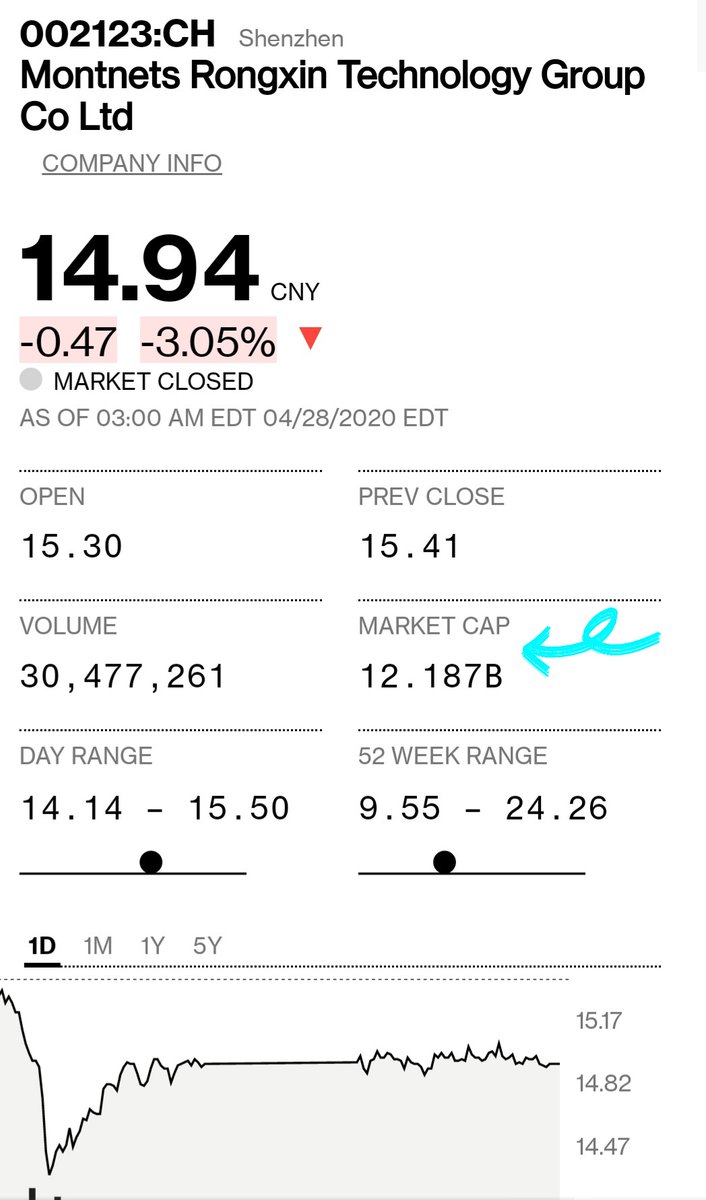706x1200 pixels.
Task: Click the -0.47 price change badge
Action: [68, 342]
